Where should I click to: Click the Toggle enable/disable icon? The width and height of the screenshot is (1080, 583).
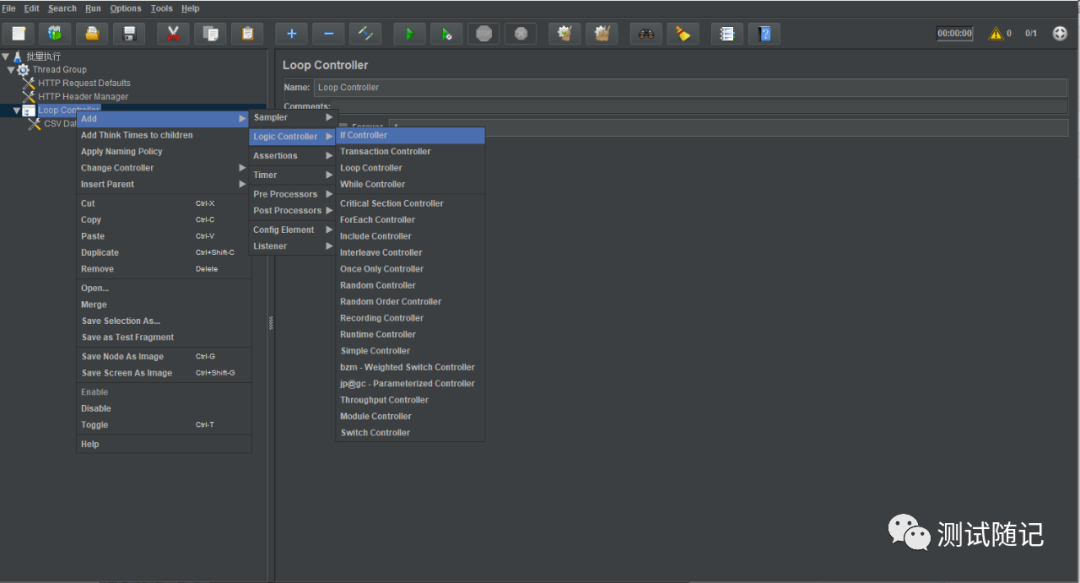tap(366, 33)
